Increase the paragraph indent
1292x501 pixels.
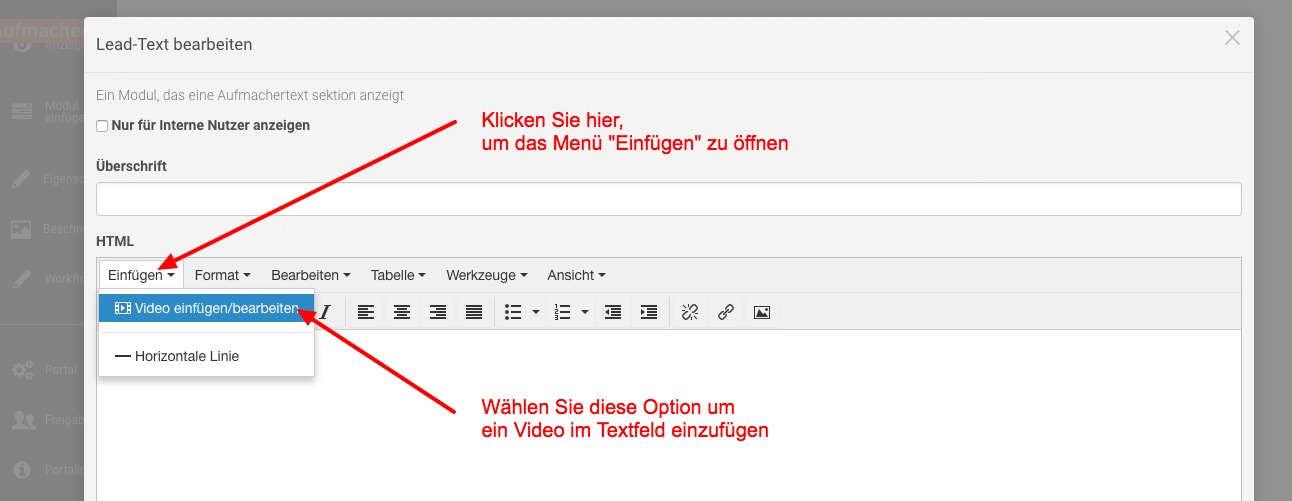(x=649, y=312)
